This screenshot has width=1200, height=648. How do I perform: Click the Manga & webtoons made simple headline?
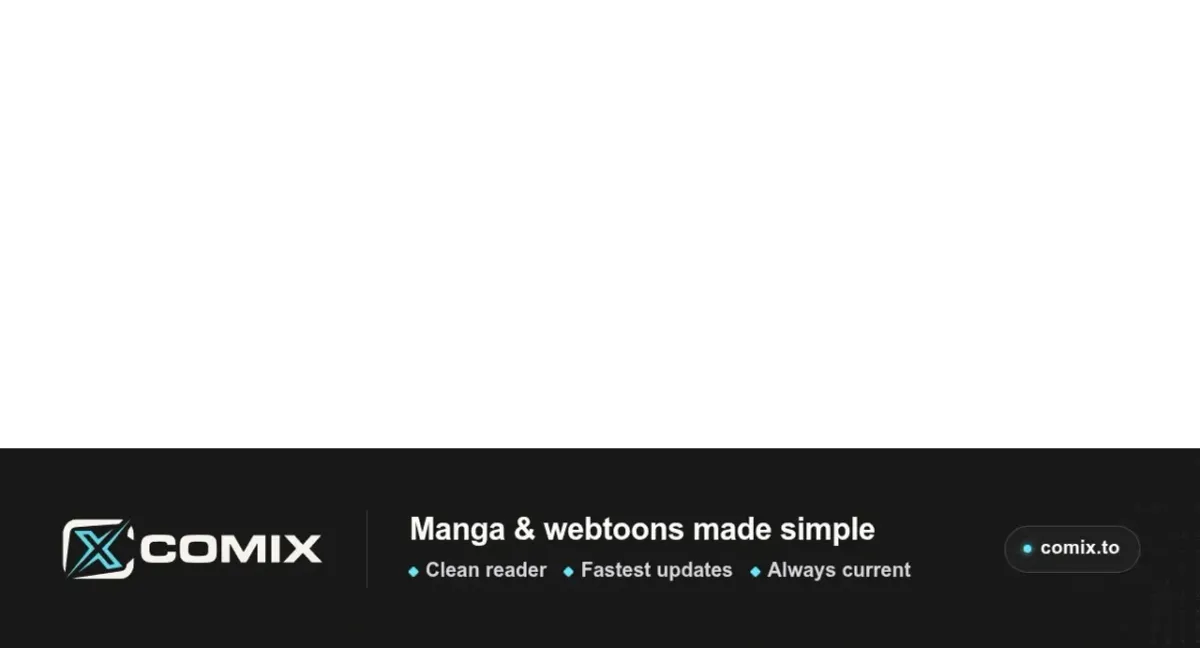click(x=642, y=529)
